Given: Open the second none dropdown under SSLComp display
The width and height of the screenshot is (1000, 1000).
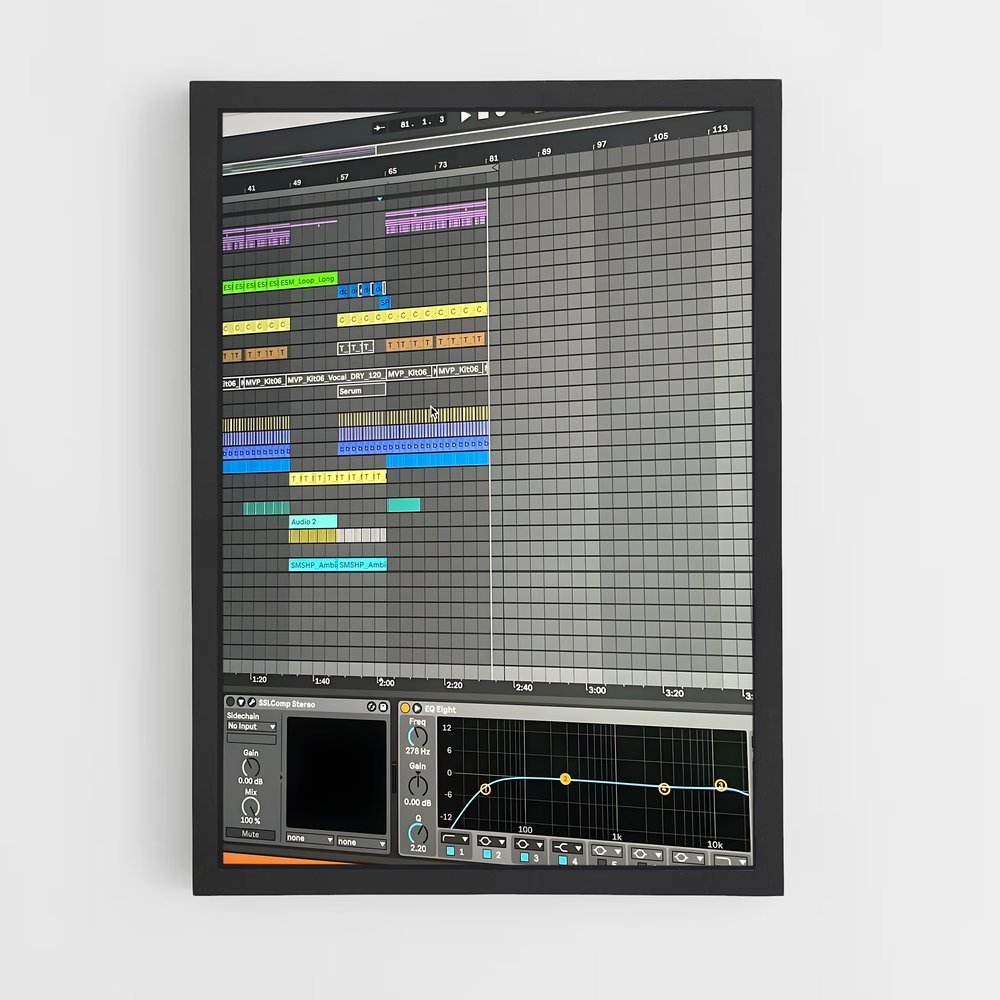Looking at the screenshot, I should click(362, 842).
